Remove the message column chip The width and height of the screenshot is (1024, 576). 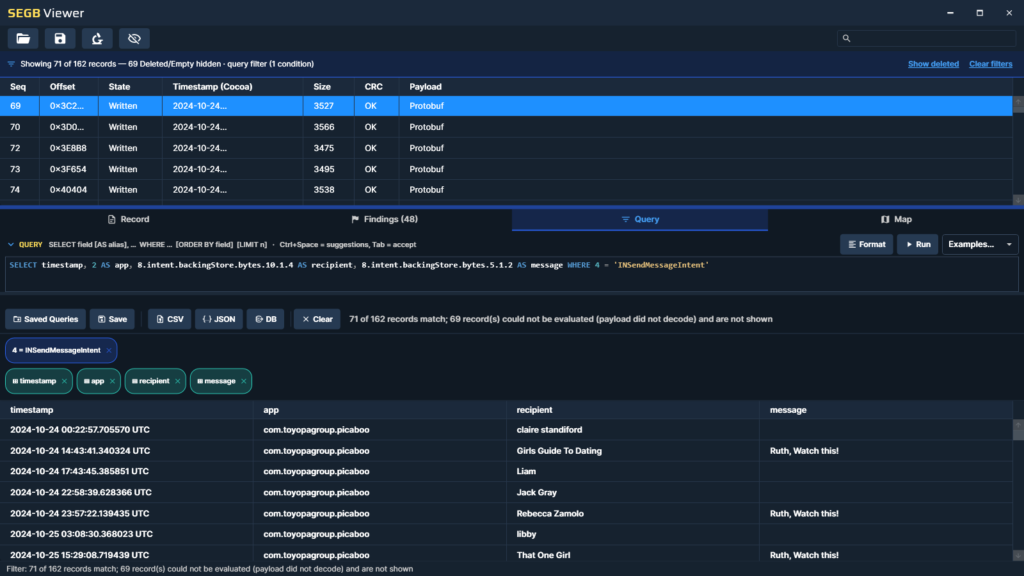point(244,381)
